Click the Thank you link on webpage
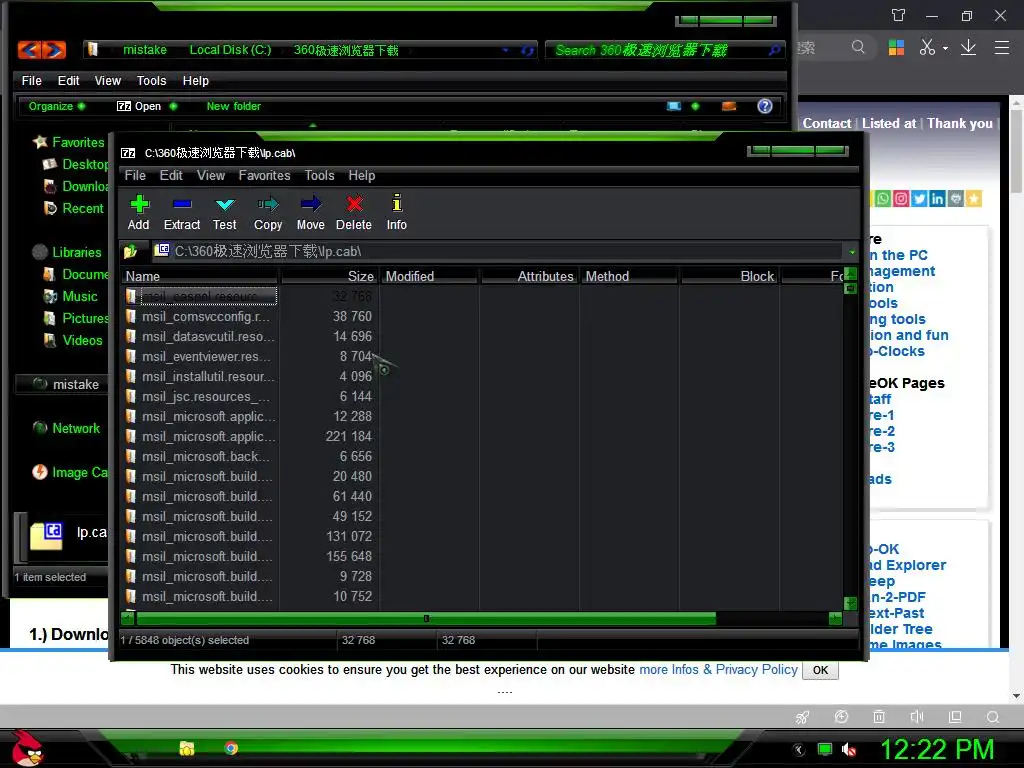Image resolution: width=1024 pixels, height=768 pixels. tap(960, 123)
